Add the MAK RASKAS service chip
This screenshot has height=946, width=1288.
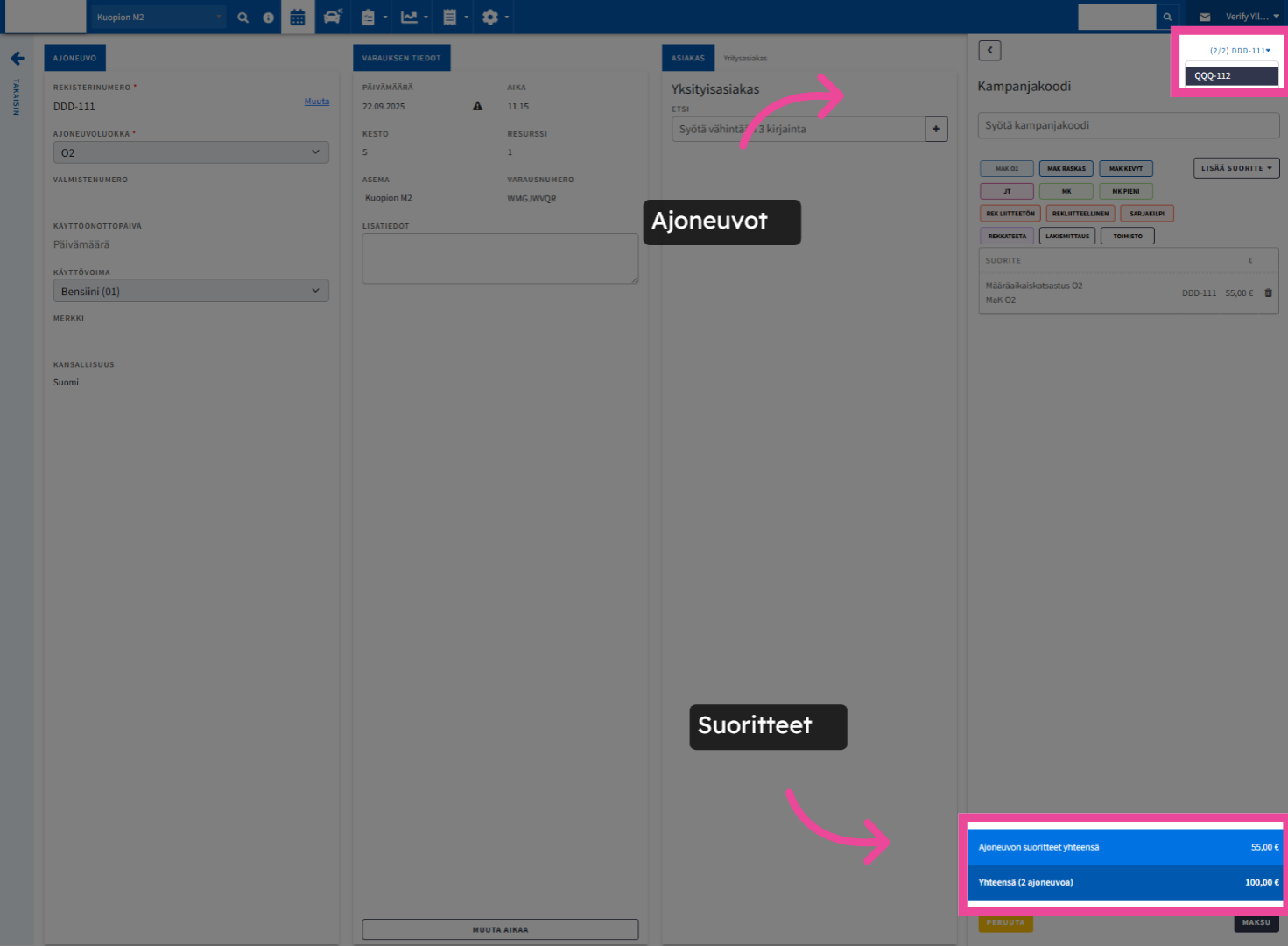(x=1066, y=168)
